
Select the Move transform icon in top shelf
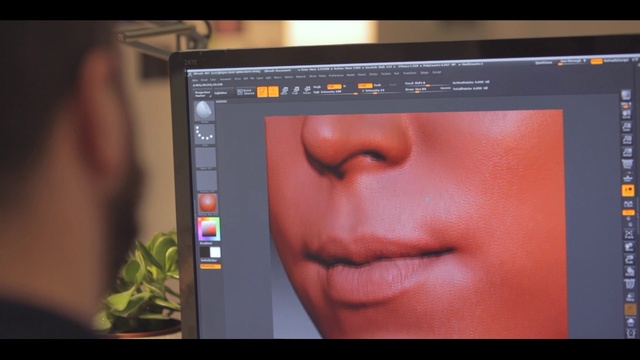point(284,91)
